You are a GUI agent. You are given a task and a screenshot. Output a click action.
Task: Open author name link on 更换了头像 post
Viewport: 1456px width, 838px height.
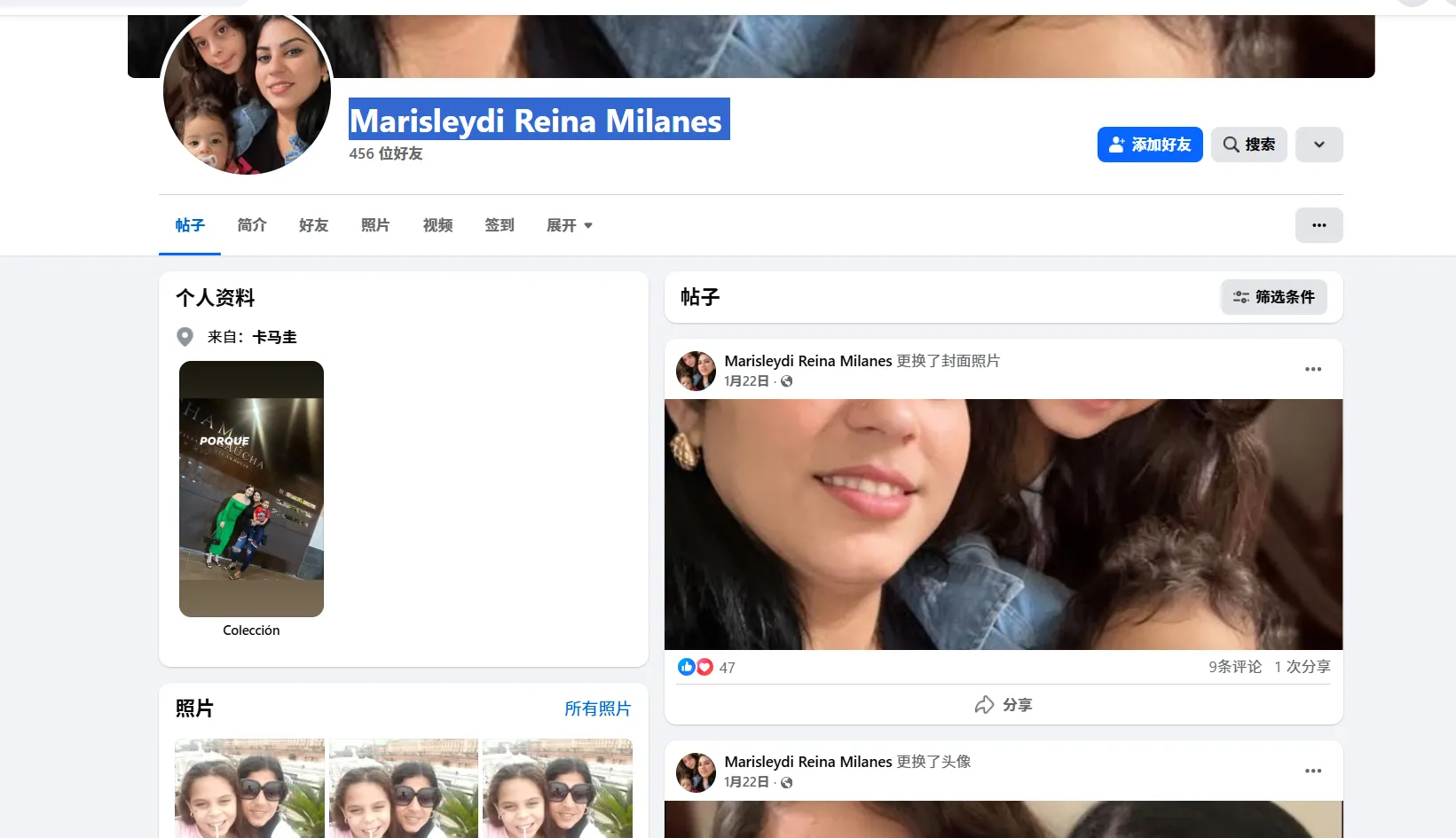pos(808,762)
